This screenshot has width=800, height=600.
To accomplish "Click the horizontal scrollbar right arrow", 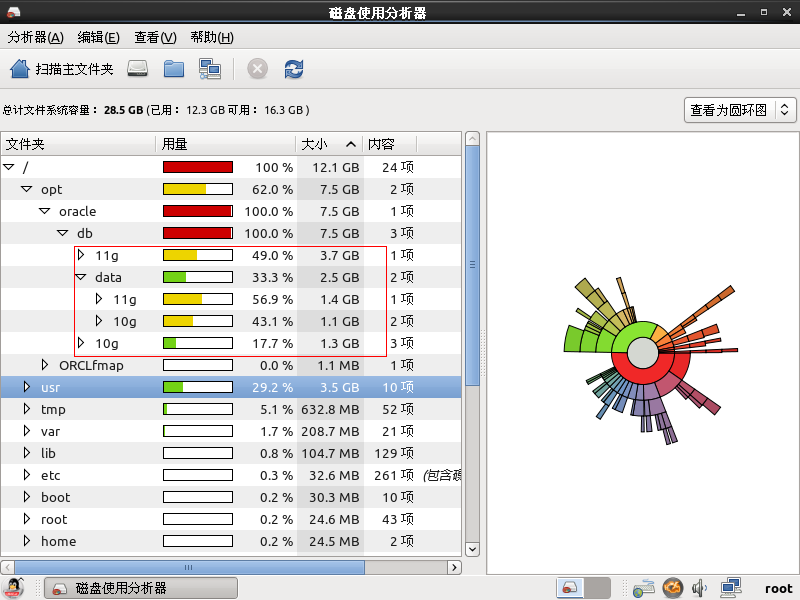I will click(x=454, y=567).
